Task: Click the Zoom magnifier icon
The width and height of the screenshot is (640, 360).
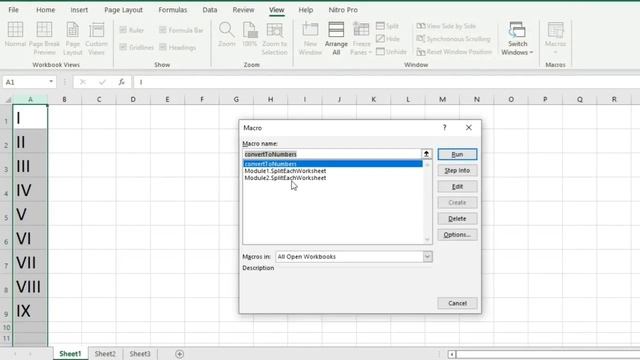Action: tap(227, 30)
